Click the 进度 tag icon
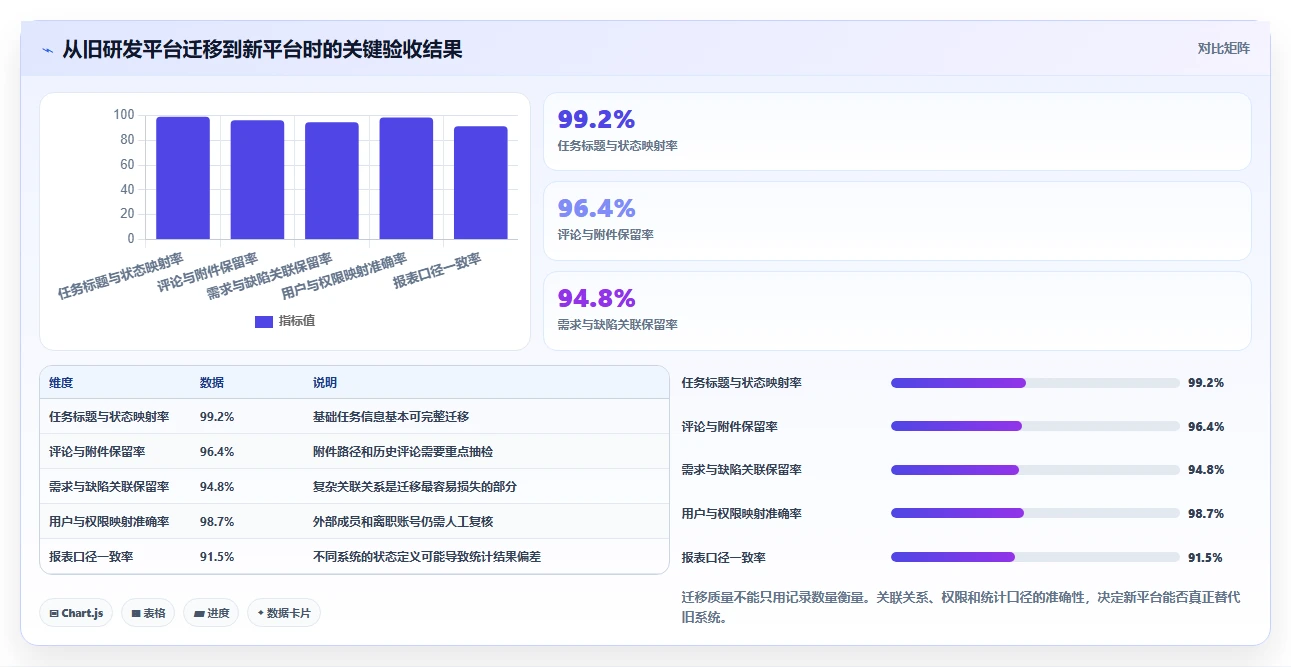The image size is (1291, 667). [x=199, y=613]
